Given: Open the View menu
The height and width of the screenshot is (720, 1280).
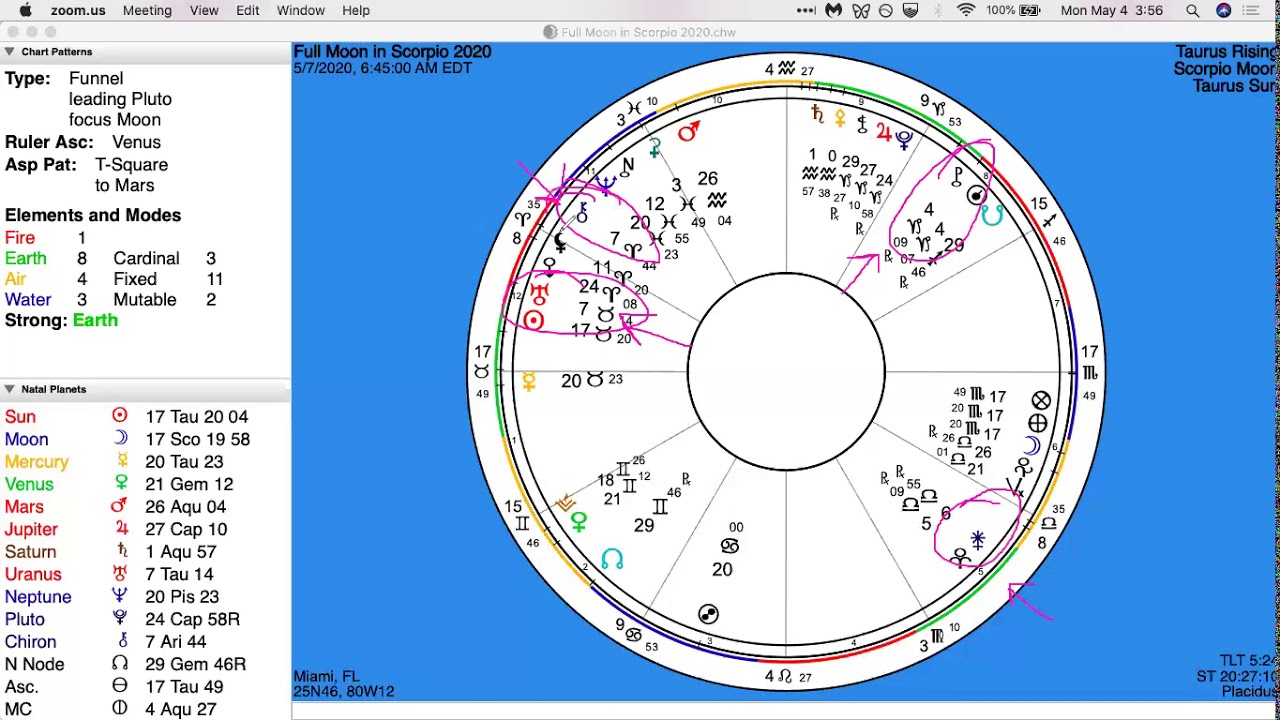Looking at the screenshot, I should point(204,10).
